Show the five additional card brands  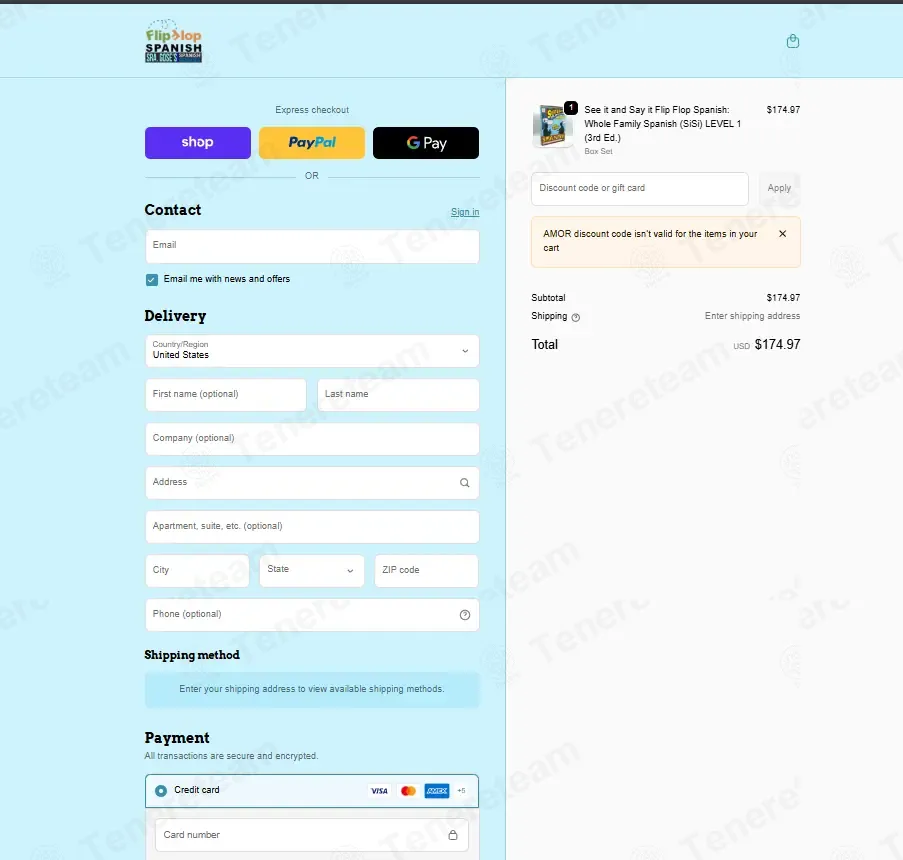coord(461,791)
